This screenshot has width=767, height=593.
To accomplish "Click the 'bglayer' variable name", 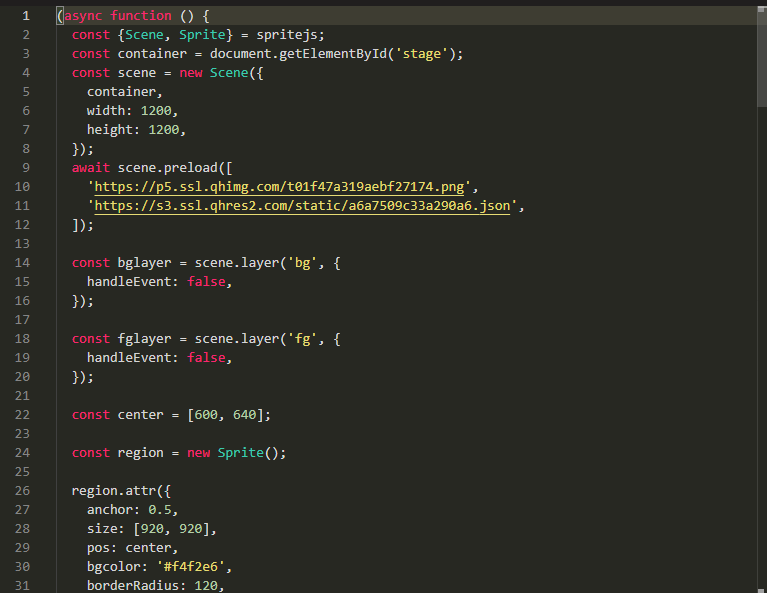I will 144,263.
